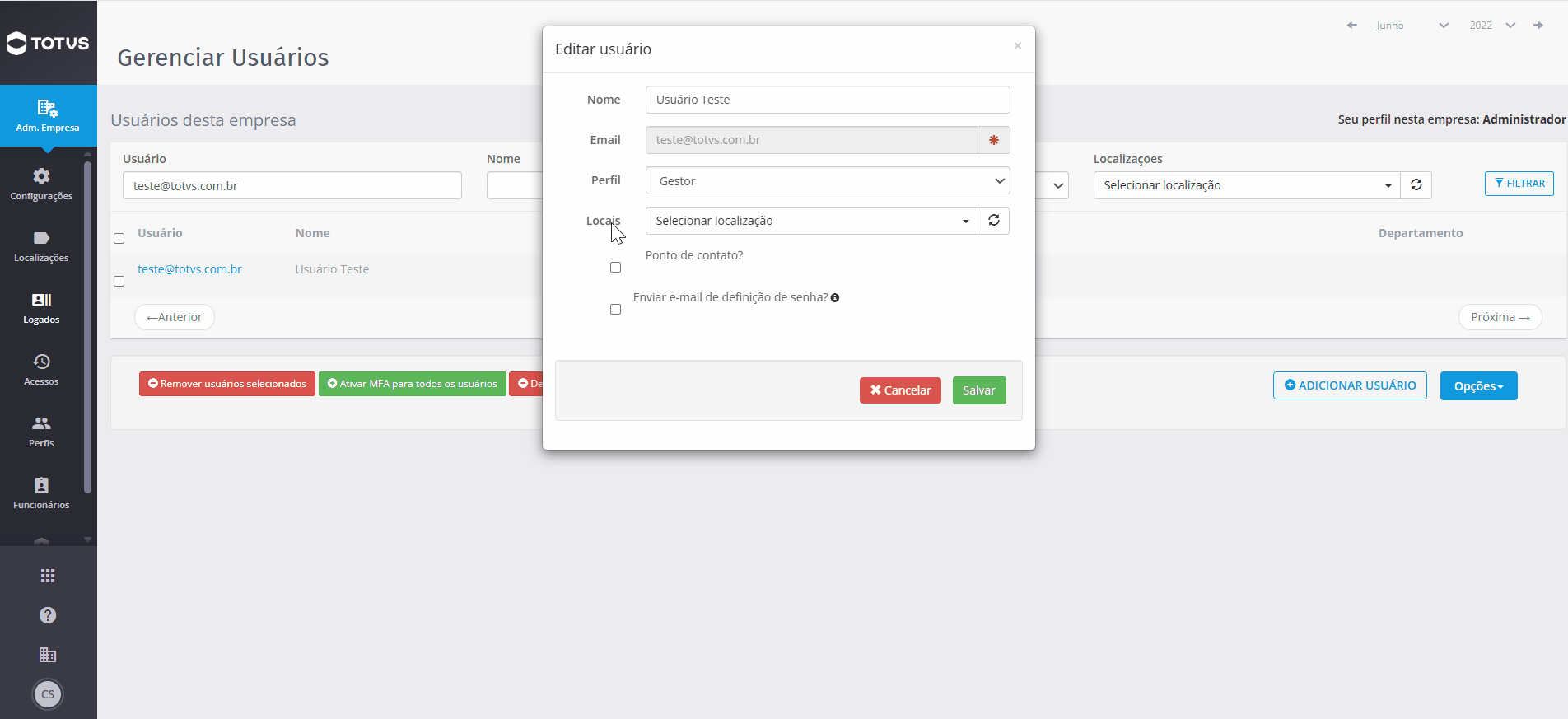Click the TOTVS logo
This screenshot has width=1568, height=719.
(x=48, y=43)
